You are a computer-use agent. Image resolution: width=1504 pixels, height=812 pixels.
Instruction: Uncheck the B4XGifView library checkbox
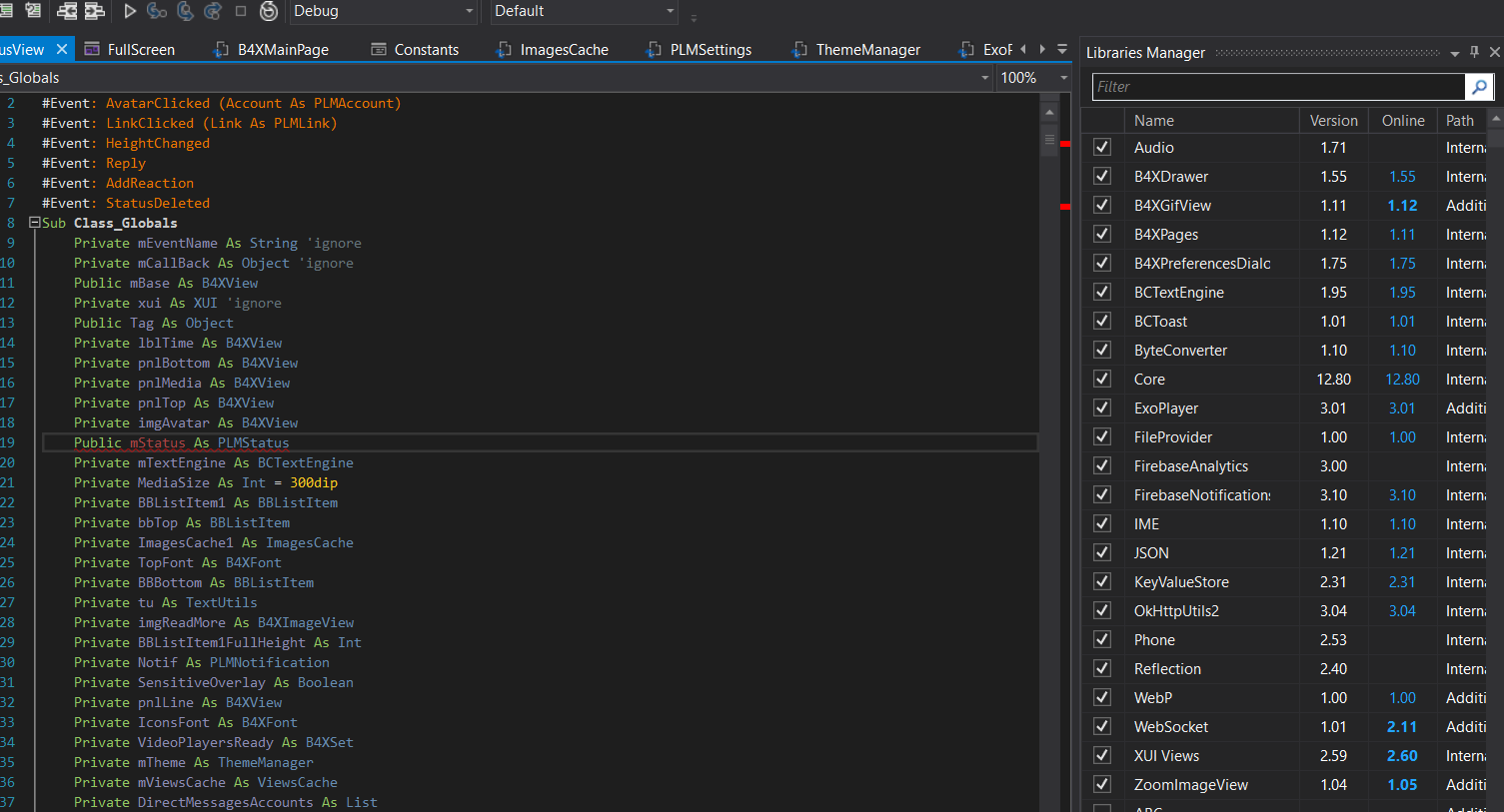tap(1102, 205)
